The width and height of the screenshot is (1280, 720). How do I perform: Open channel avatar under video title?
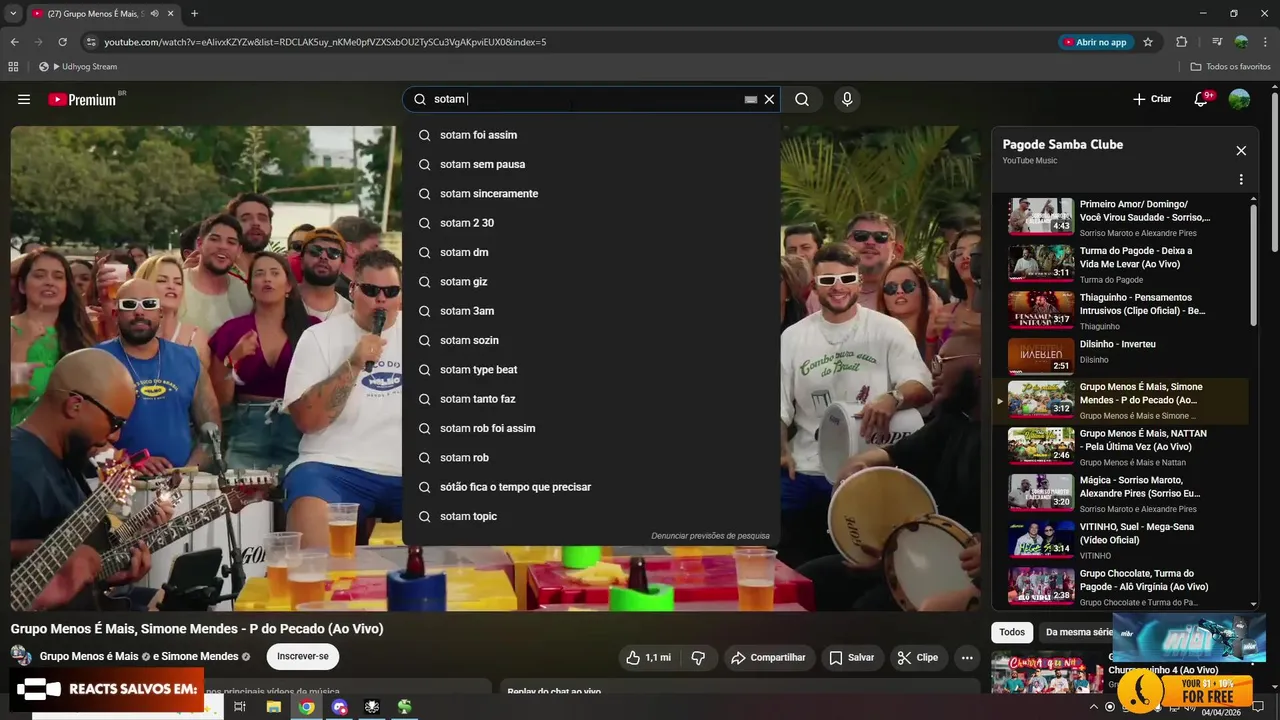coord(21,656)
